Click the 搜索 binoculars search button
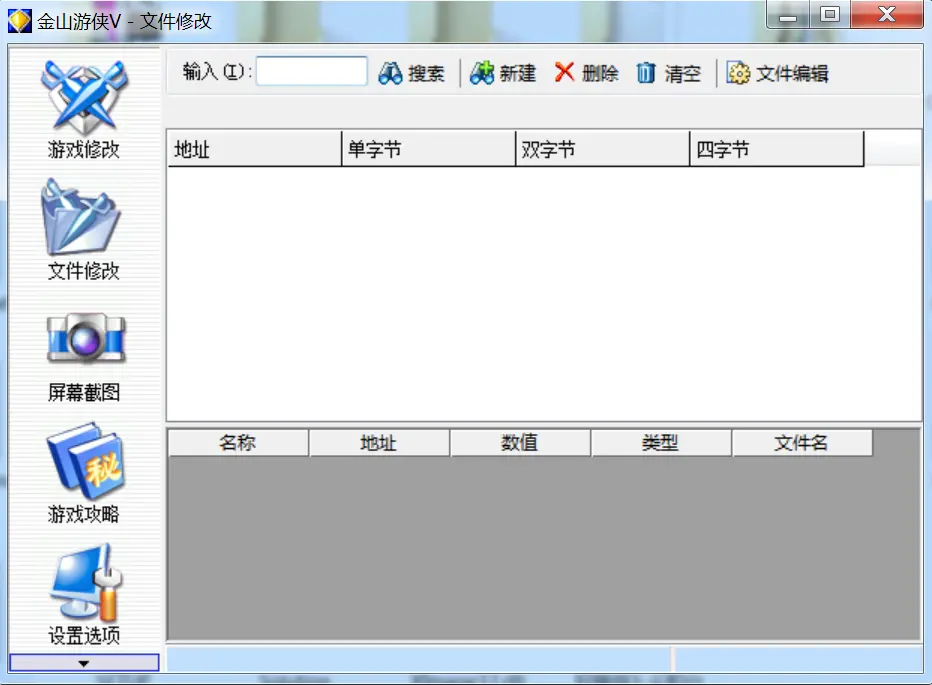The height and width of the screenshot is (685, 932). pos(412,73)
